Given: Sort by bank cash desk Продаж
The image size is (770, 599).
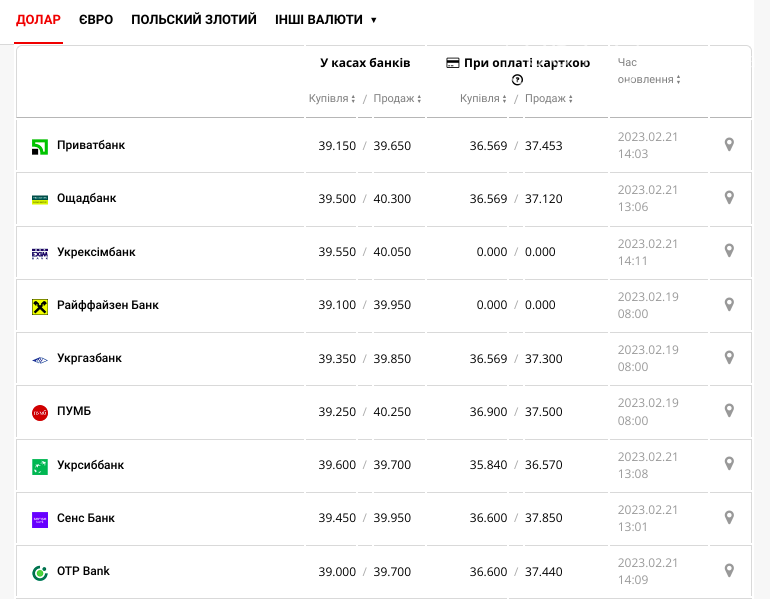Looking at the screenshot, I should coord(397,98).
